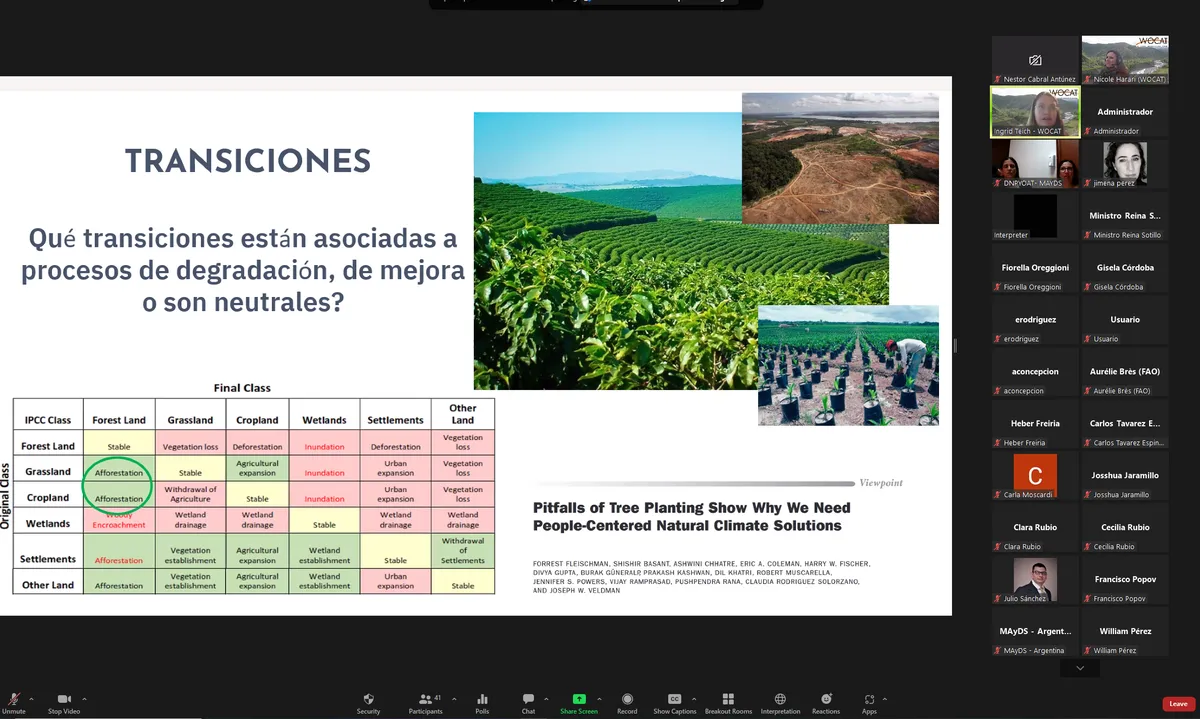Select Ingrid Teich's highlighted video thumbnail
The width and height of the screenshot is (1200, 719).
[x=1035, y=111]
